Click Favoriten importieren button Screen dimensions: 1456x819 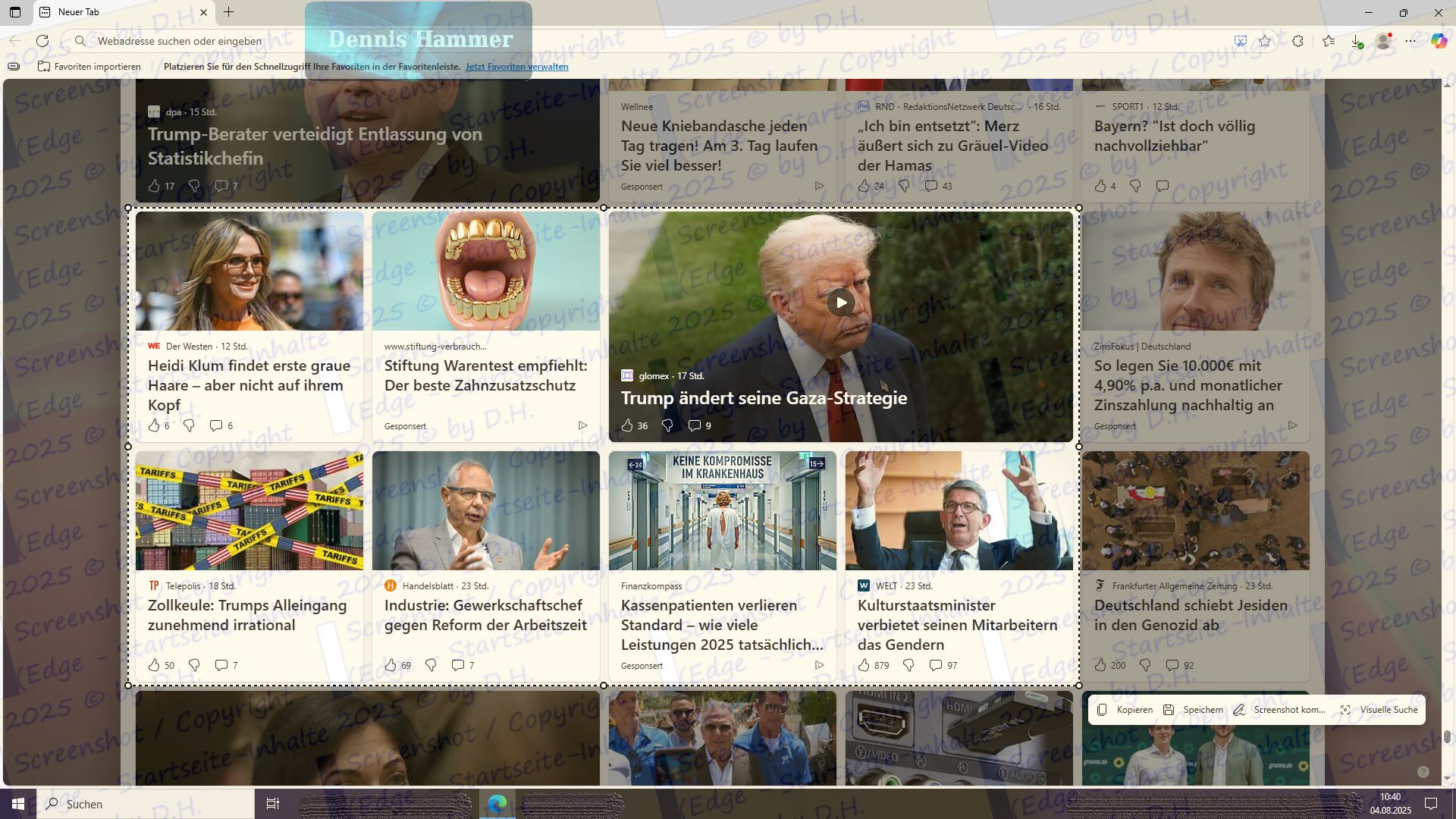tap(89, 67)
